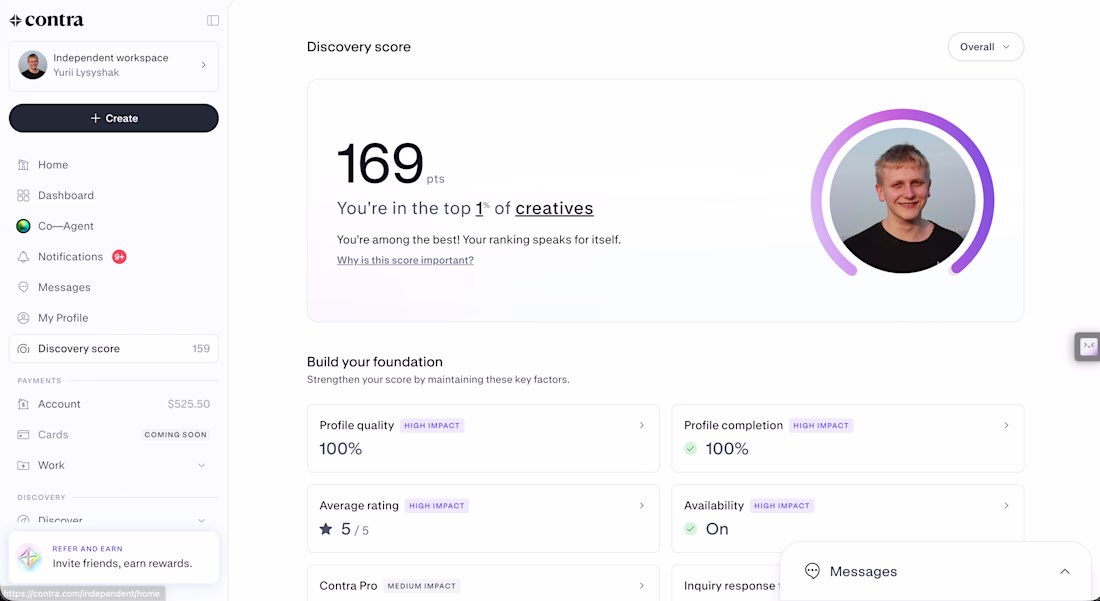Expand the Discover section chevron
Viewport: 1100px width, 601px height.
pyautogui.click(x=201, y=520)
